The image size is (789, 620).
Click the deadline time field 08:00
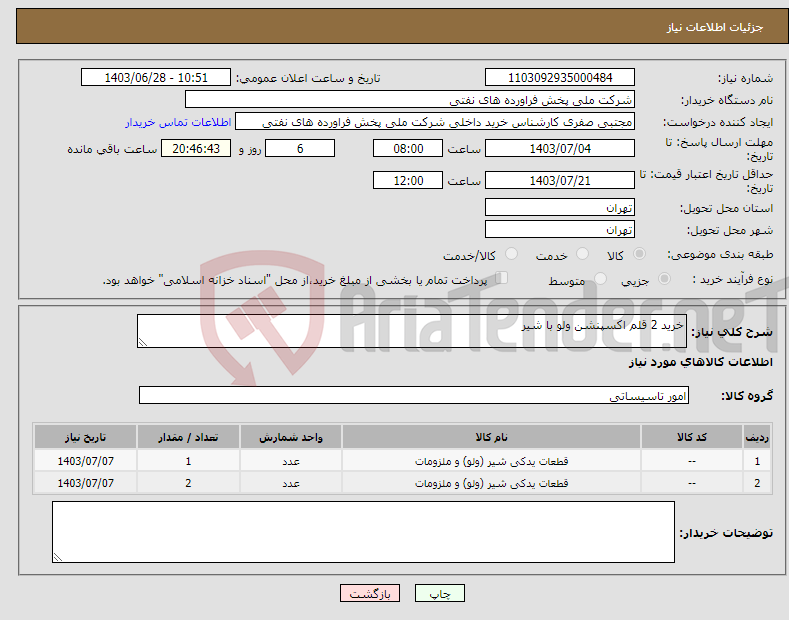(x=408, y=148)
